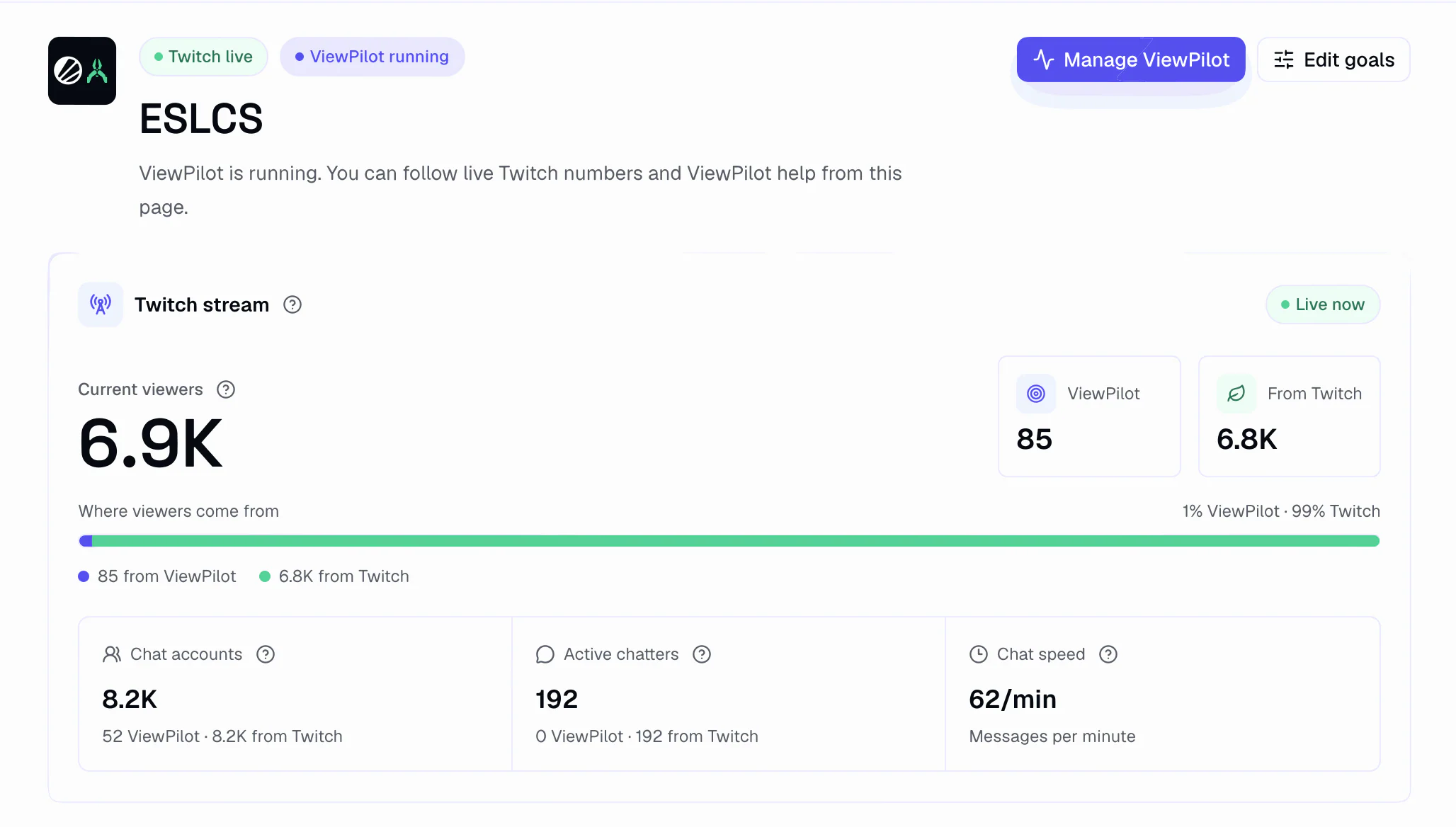Click the pulse icon in Manage ViewPilot

[x=1044, y=59]
